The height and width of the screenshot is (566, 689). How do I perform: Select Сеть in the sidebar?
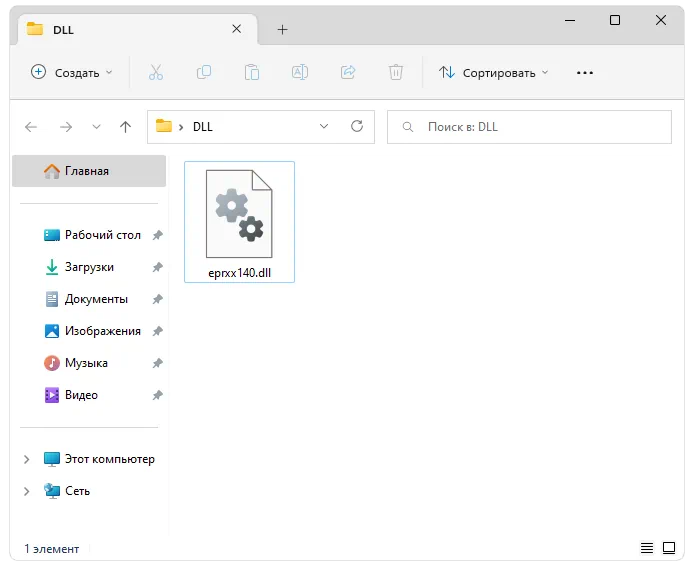(x=67, y=491)
